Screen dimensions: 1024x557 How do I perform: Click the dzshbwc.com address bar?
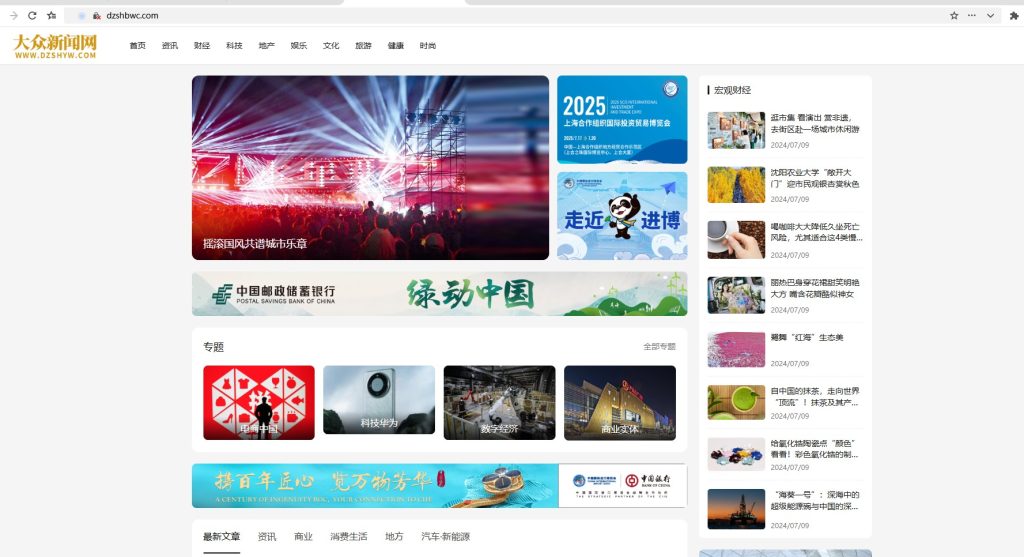point(509,15)
